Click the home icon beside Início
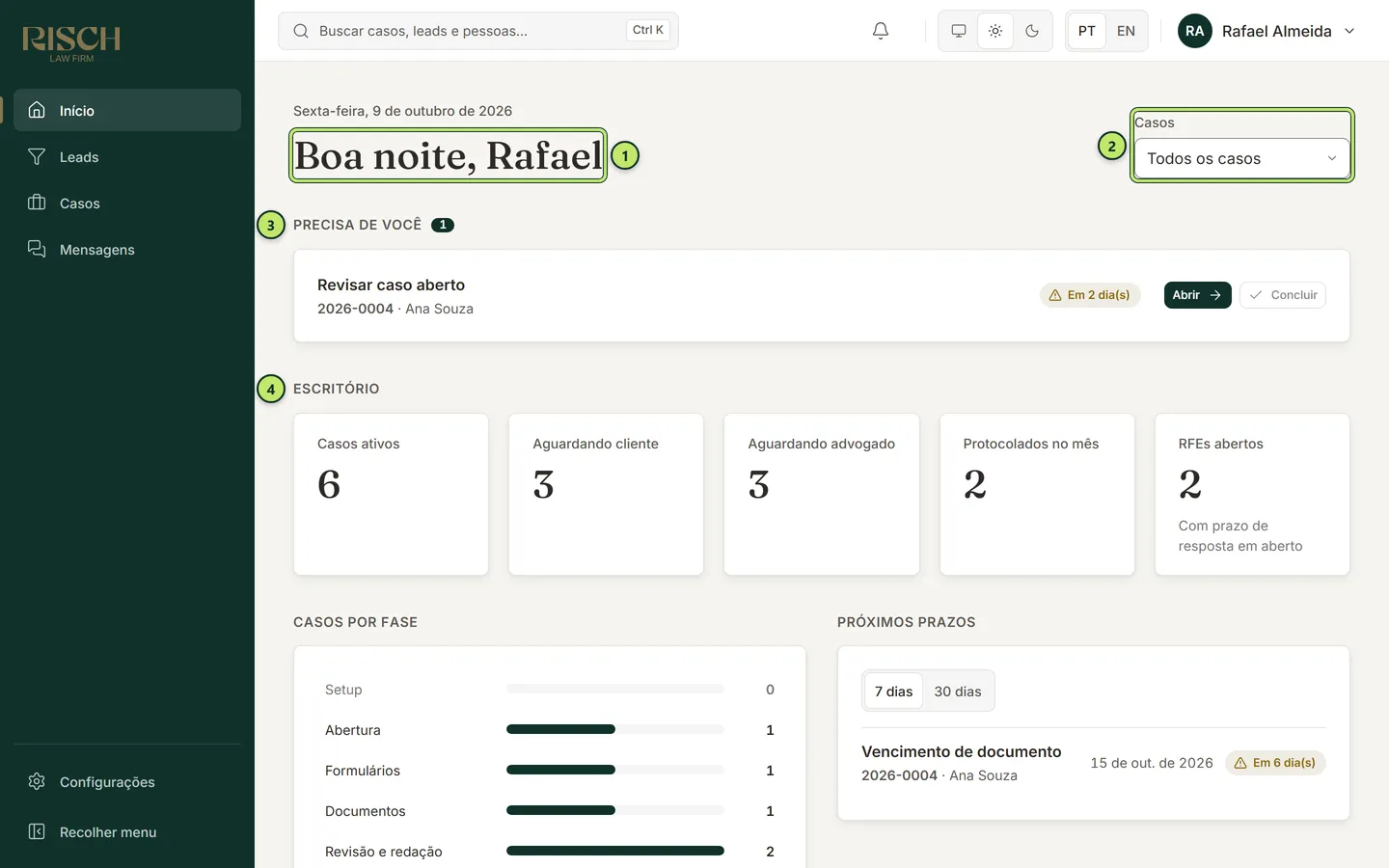Image resolution: width=1389 pixels, height=868 pixels. [x=37, y=110]
